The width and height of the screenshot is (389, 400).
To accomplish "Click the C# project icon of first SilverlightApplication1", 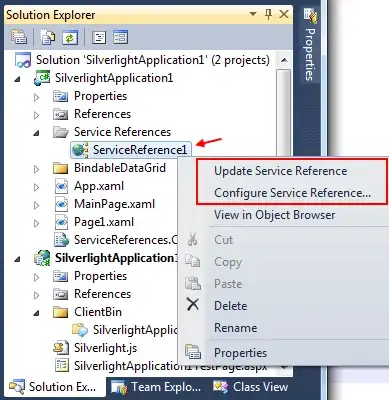I will 42,78.
